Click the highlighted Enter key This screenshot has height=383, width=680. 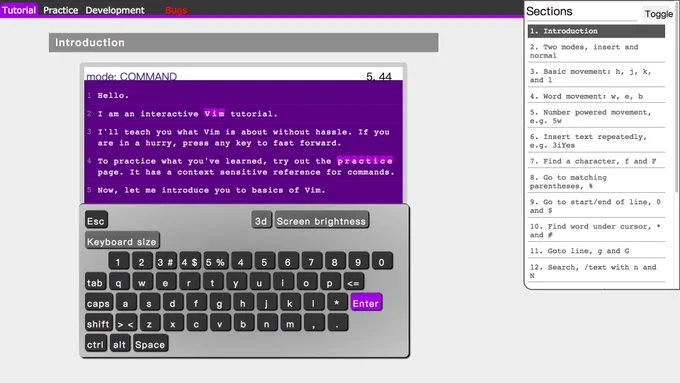[366, 303]
